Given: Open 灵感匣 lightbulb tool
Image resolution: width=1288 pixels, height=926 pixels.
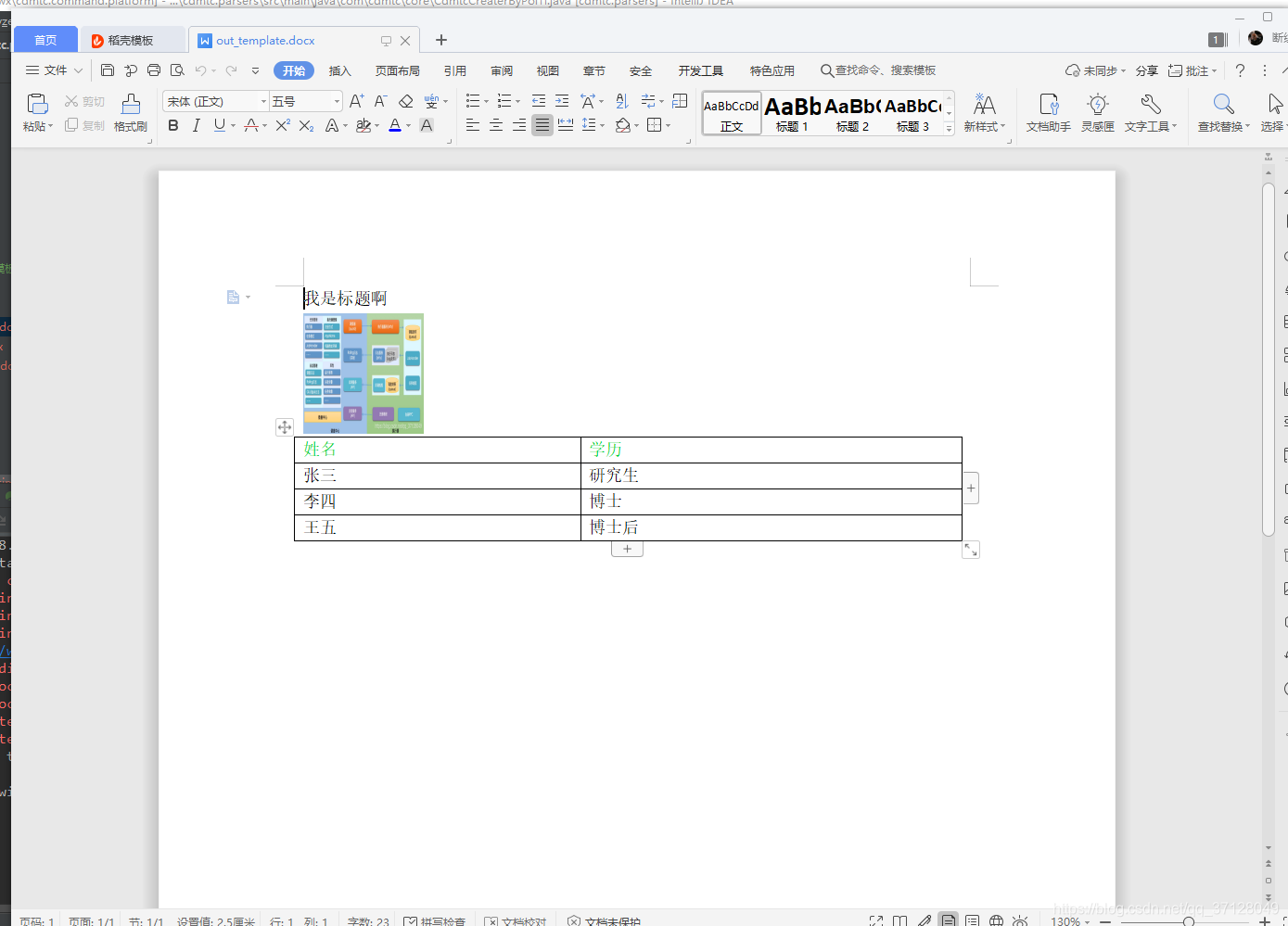Looking at the screenshot, I should click(1098, 112).
